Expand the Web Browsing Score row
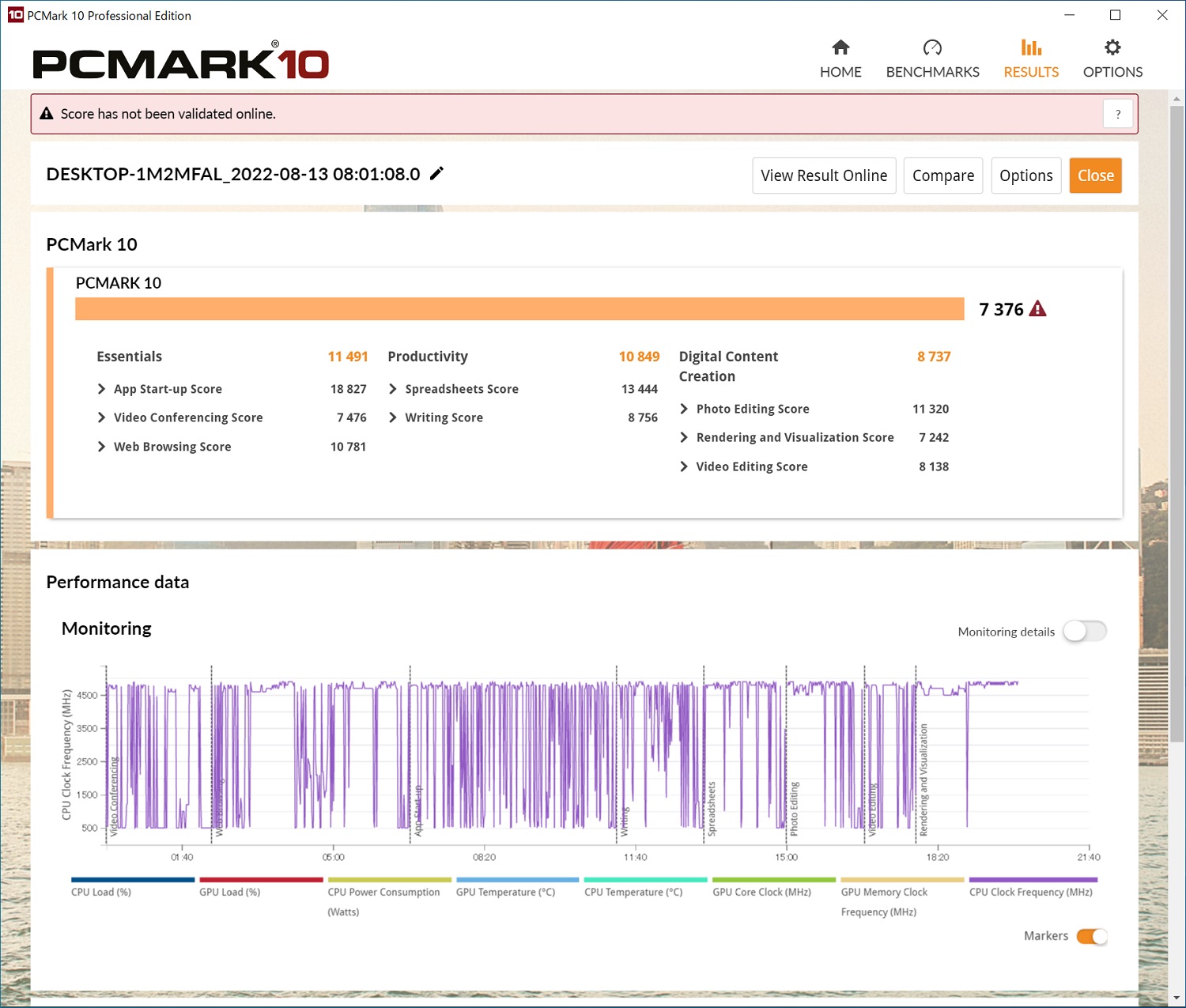1186x1008 pixels. pos(101,447)
